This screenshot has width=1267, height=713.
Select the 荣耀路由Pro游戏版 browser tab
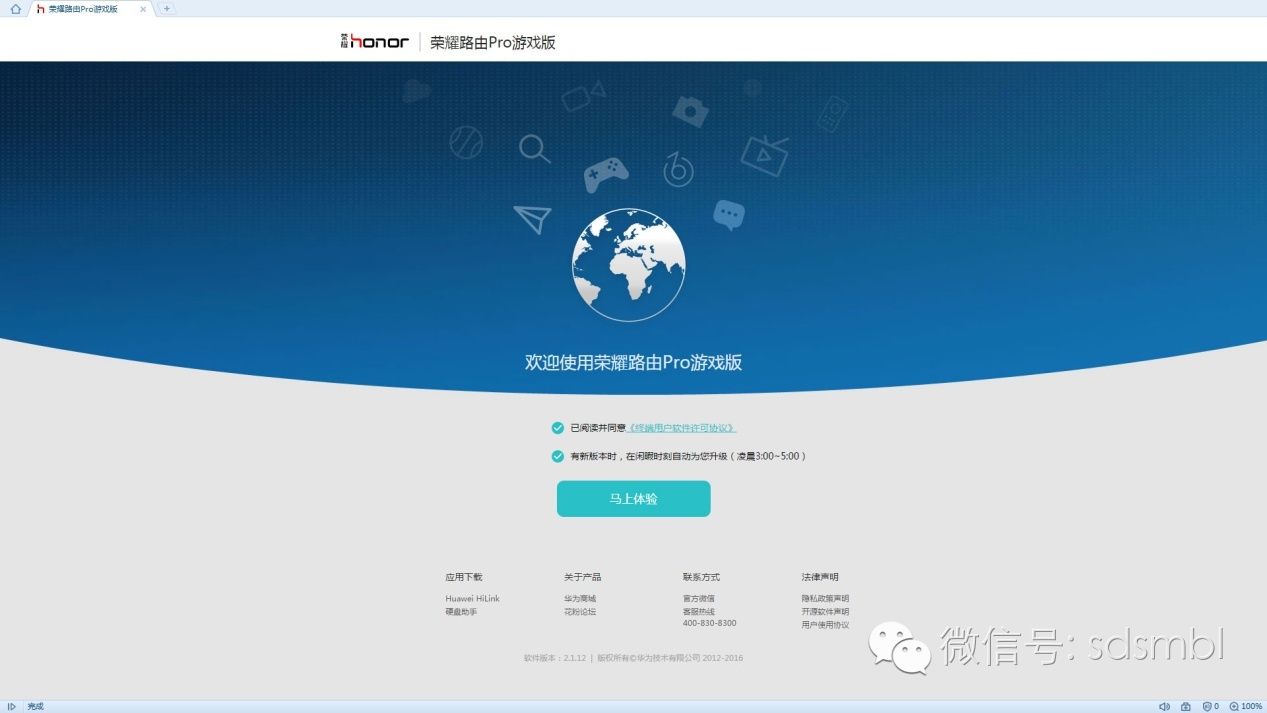tap(90, 9)
